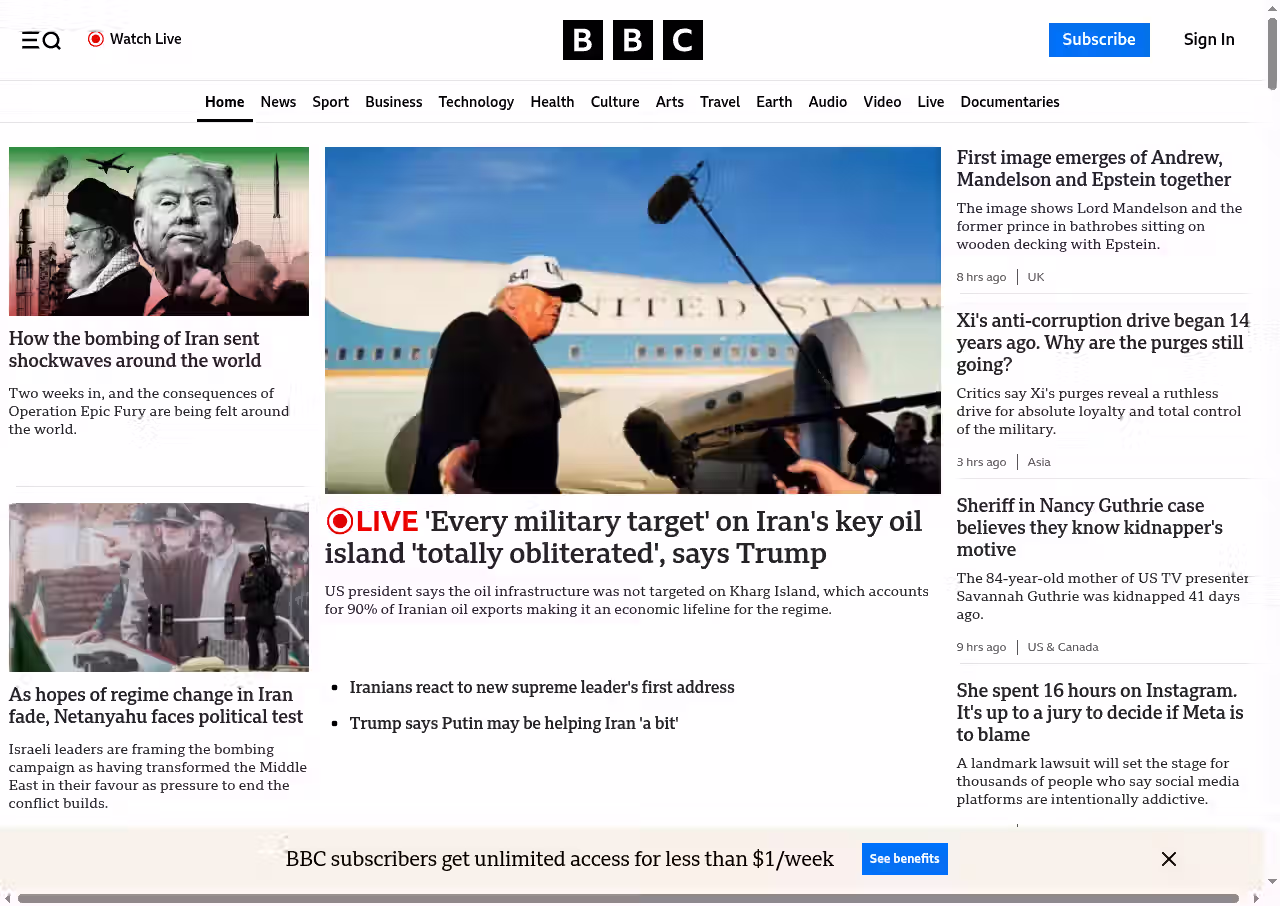Dismiss the subscription banner with X
This screenshot has height=906, width=1280.
(1168, 859)
